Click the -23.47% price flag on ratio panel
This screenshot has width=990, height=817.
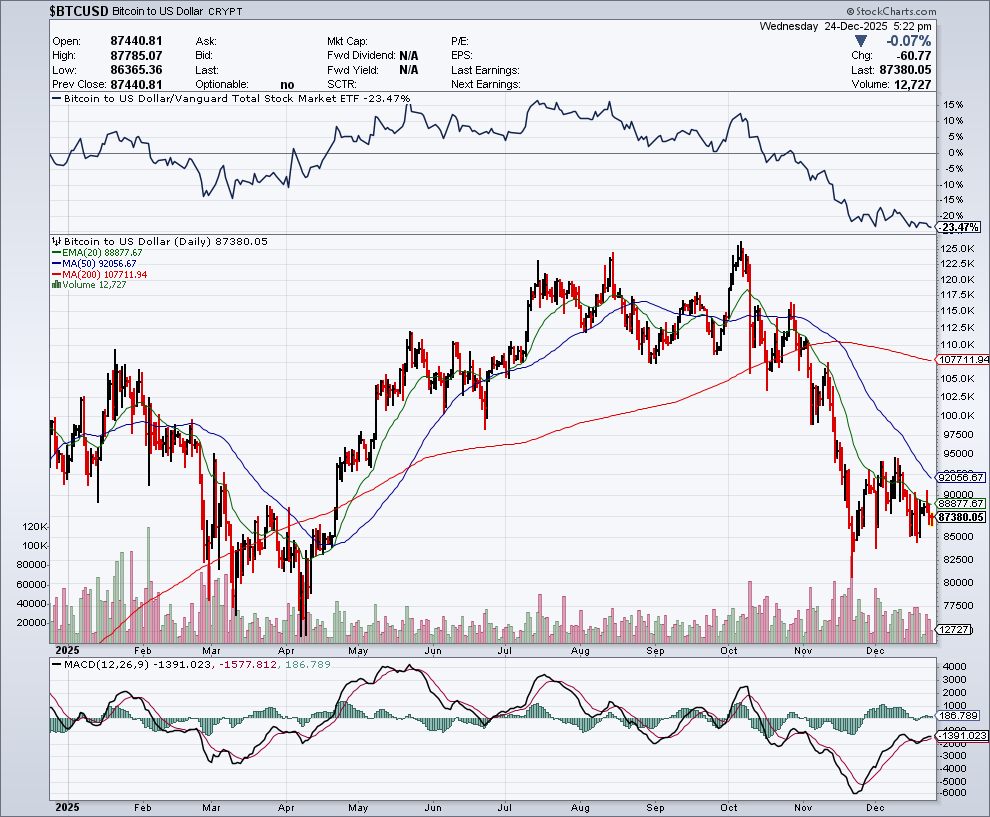(960, 227)
